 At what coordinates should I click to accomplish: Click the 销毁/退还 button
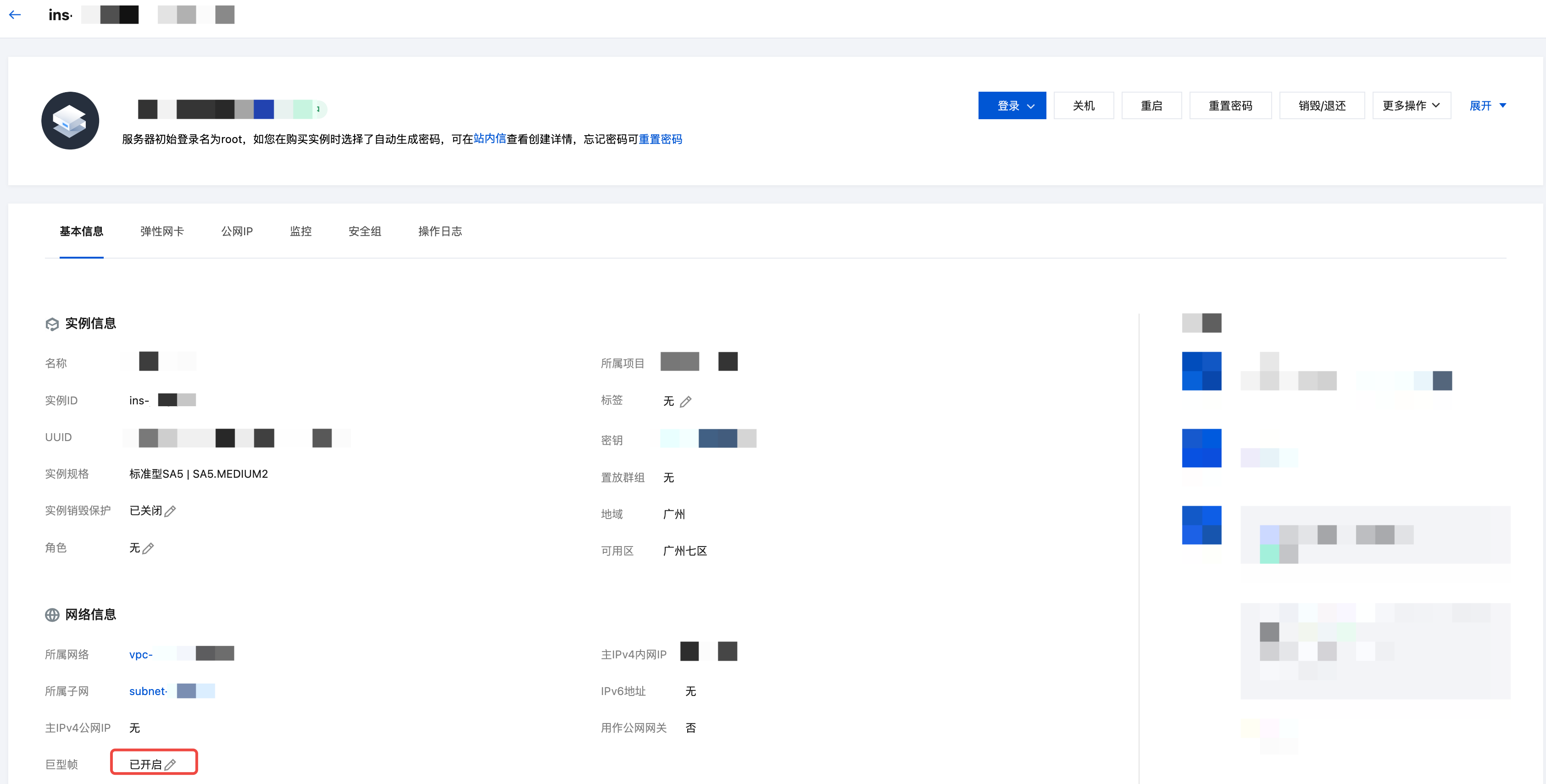pos(1322,105)
